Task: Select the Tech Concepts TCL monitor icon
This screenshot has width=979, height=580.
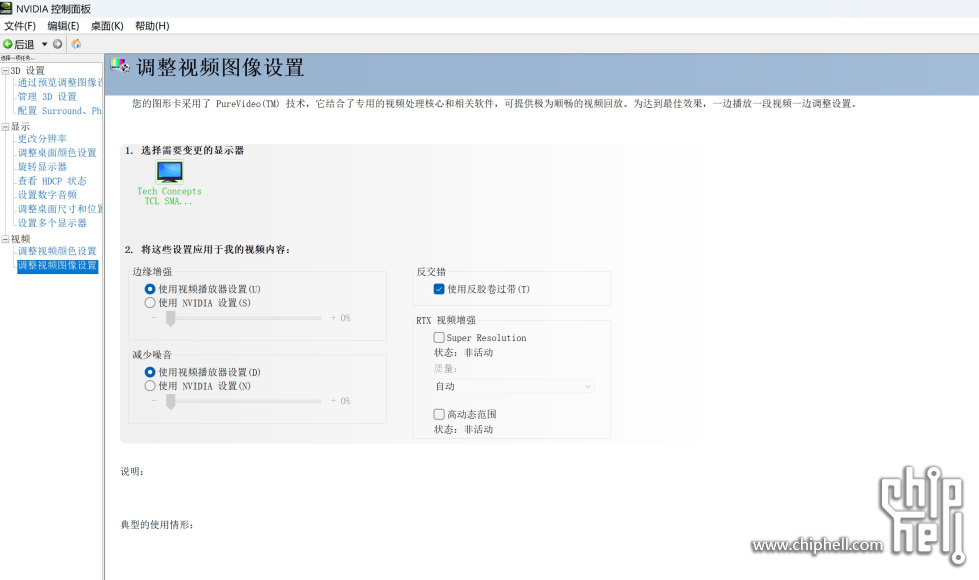Action: tap(169, 171)
